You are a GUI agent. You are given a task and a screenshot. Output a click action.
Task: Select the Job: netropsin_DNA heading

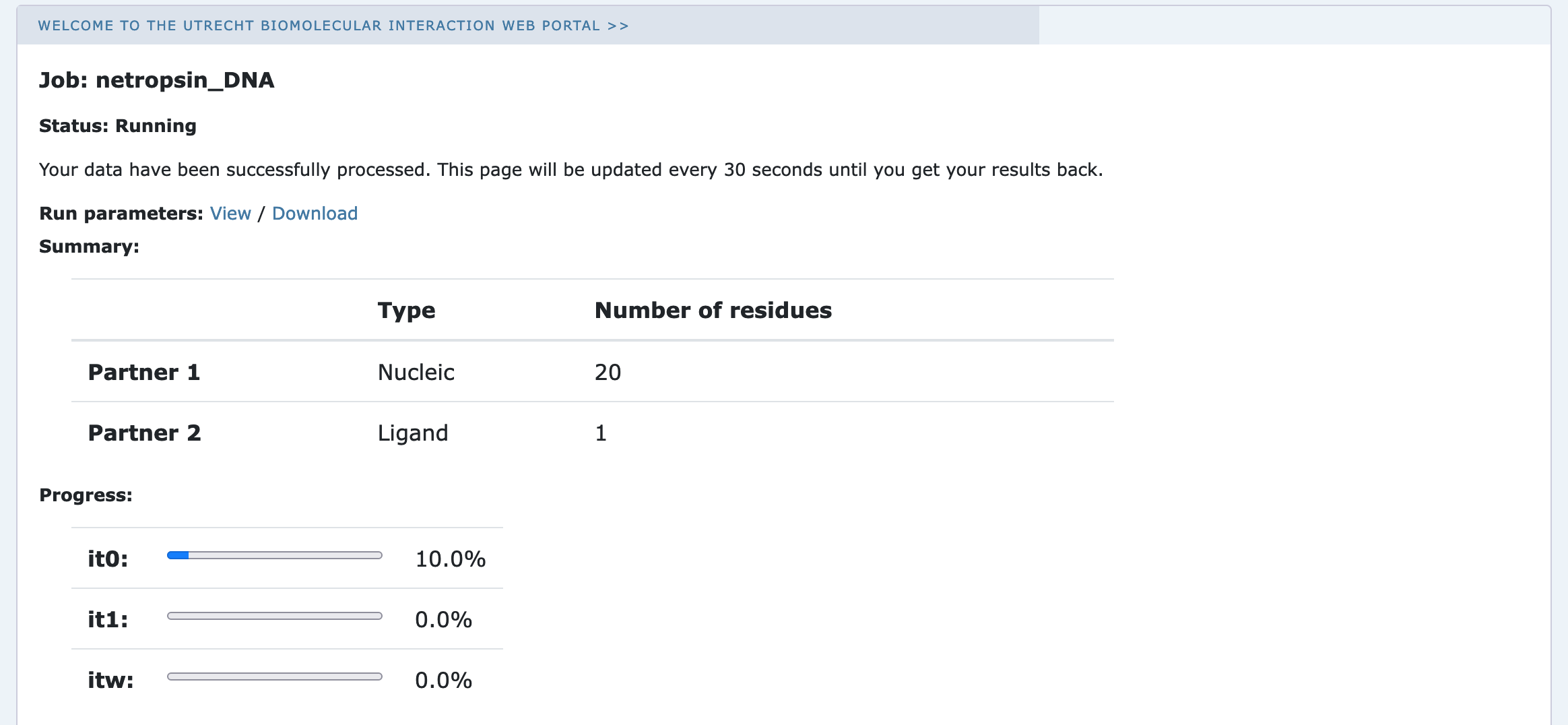(x=157, y=80)
